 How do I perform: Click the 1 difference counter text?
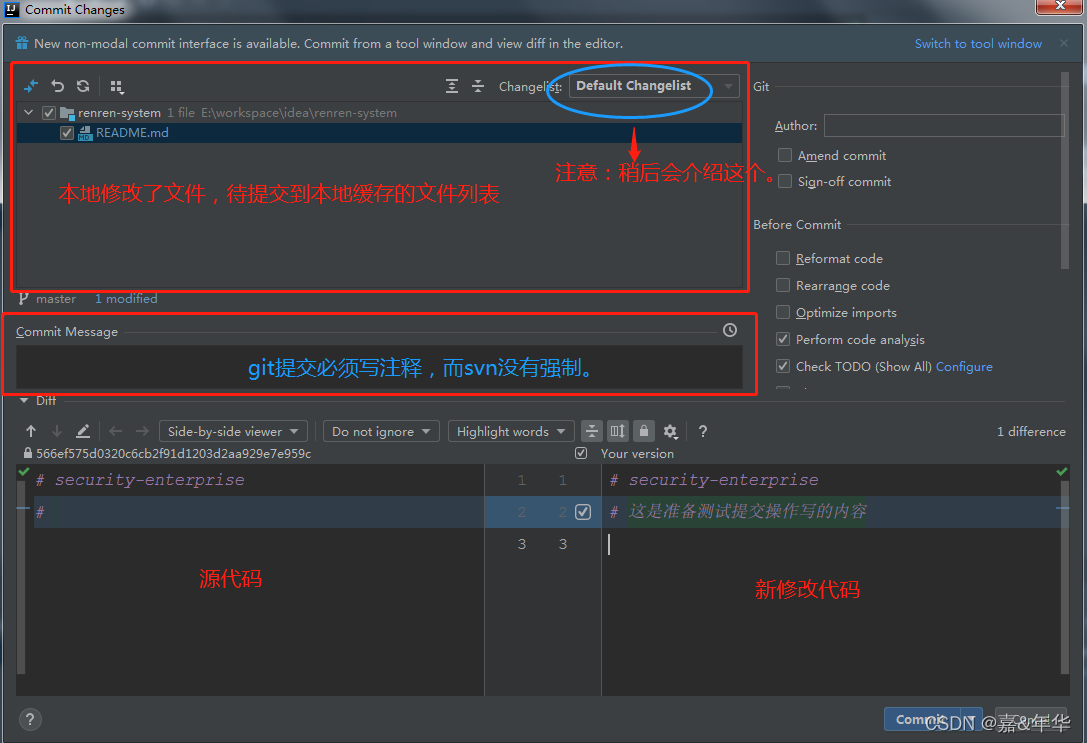(1031, 431)
